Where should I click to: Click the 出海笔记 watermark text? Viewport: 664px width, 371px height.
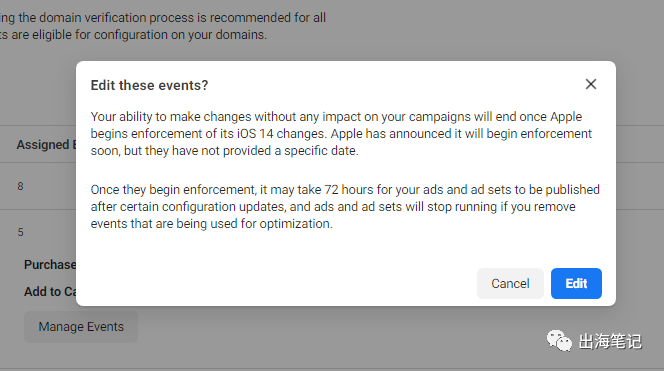point(610,341)
